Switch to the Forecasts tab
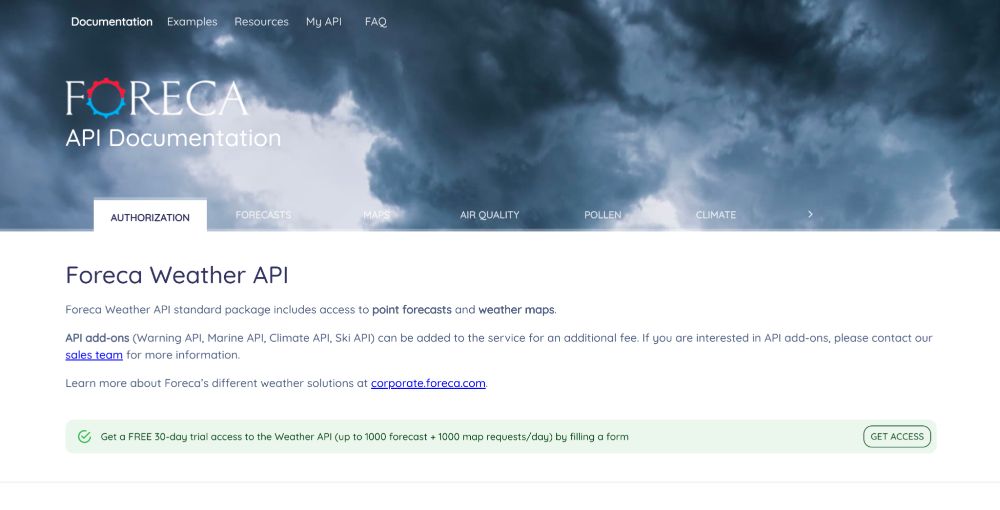1000x510 pixels. [x=263, y=215]
